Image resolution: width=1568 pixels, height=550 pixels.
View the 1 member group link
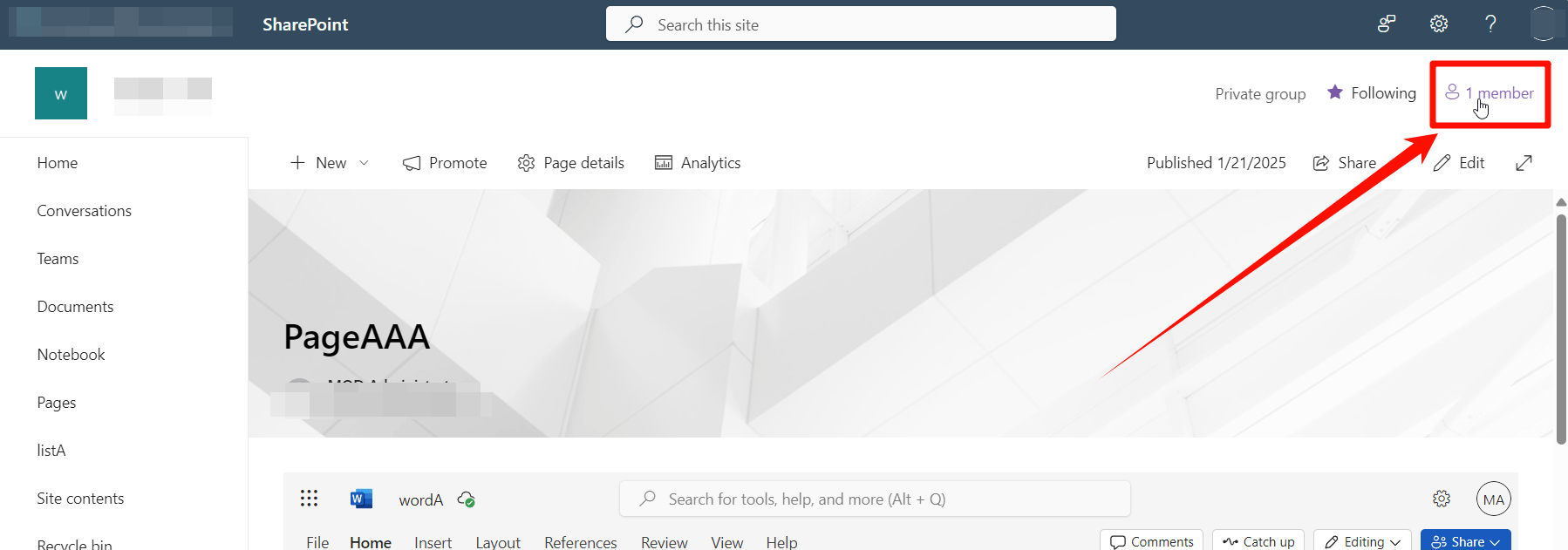(x=1490, y=92)
